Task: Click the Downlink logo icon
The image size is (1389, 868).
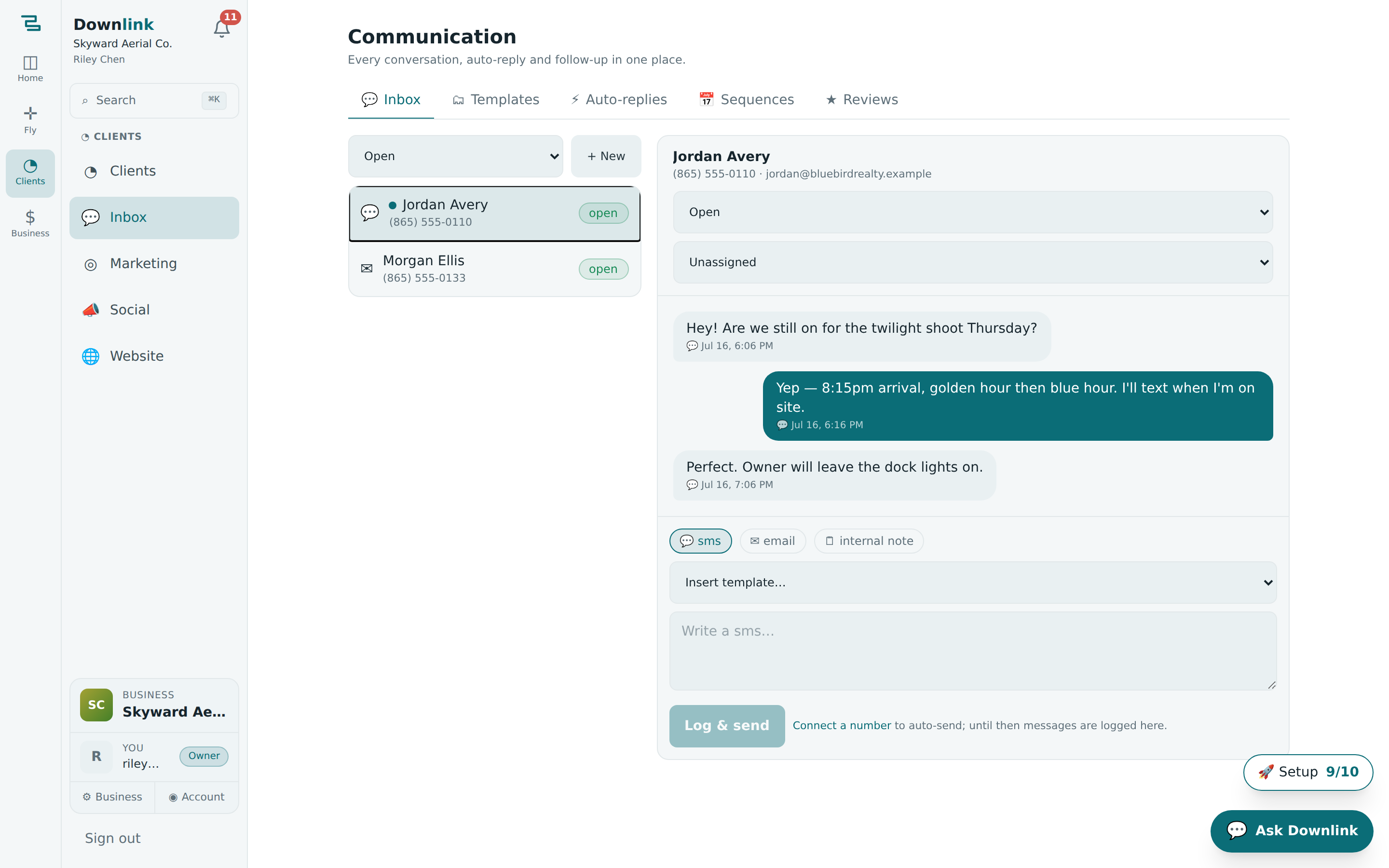Action: click(30, 23)
